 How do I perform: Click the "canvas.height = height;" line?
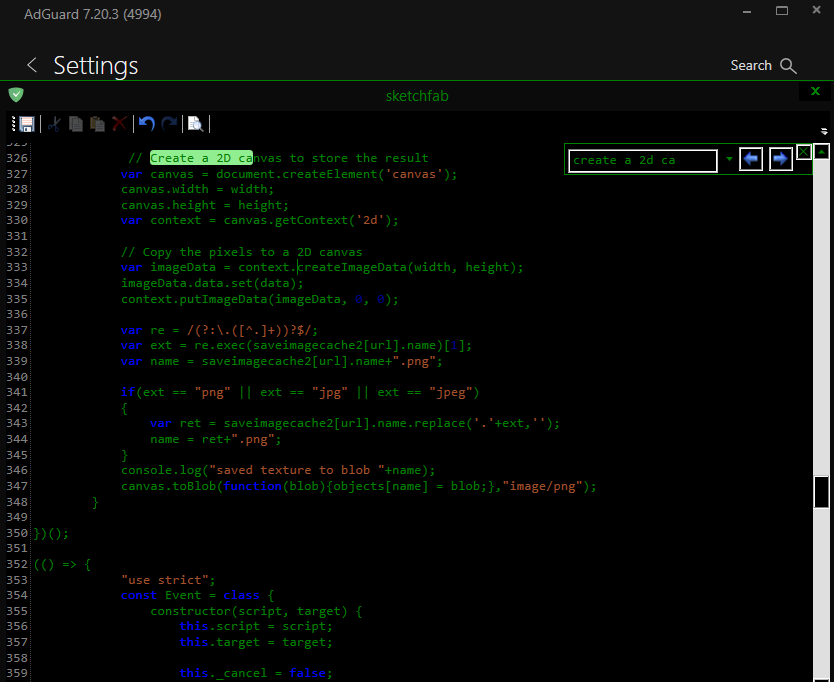tap(205, 205)
